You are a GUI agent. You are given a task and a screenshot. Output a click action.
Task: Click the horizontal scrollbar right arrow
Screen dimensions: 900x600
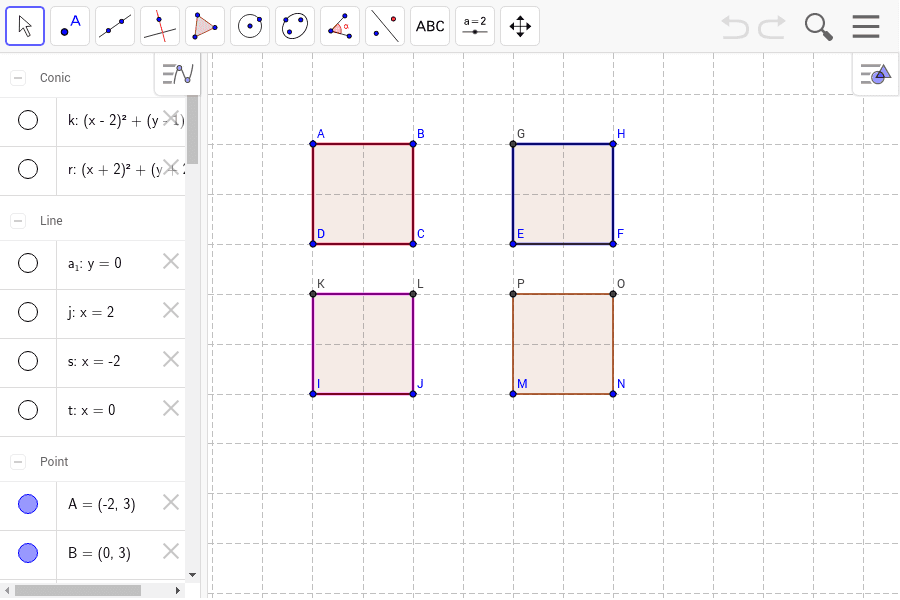(178, 590)
